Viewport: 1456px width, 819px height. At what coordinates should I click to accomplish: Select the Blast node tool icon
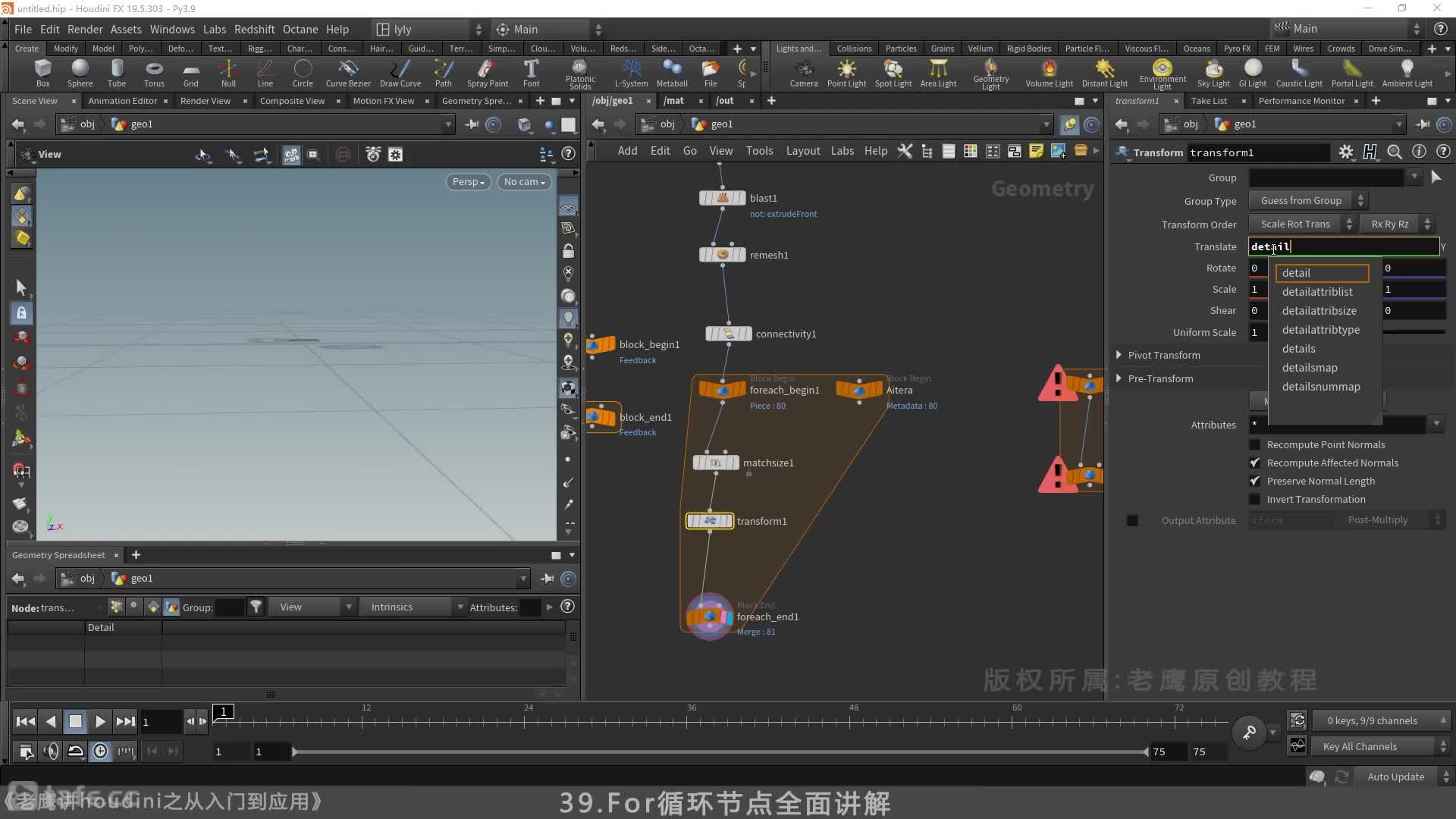click(722, 197)
